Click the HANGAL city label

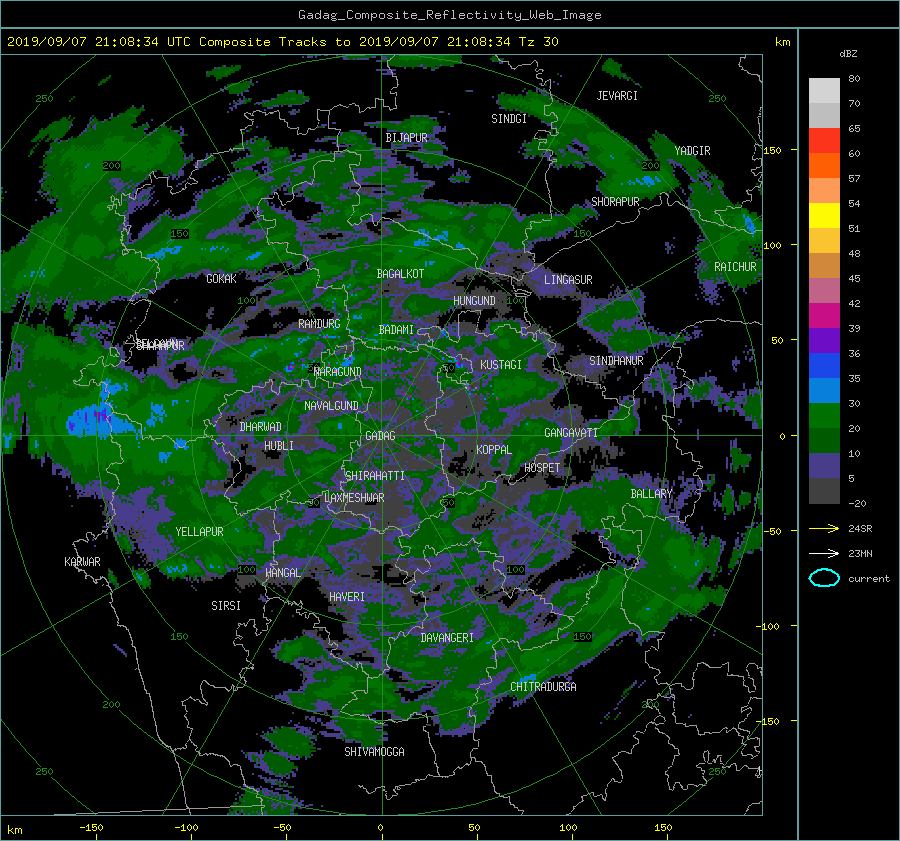[x=282, y=573]
